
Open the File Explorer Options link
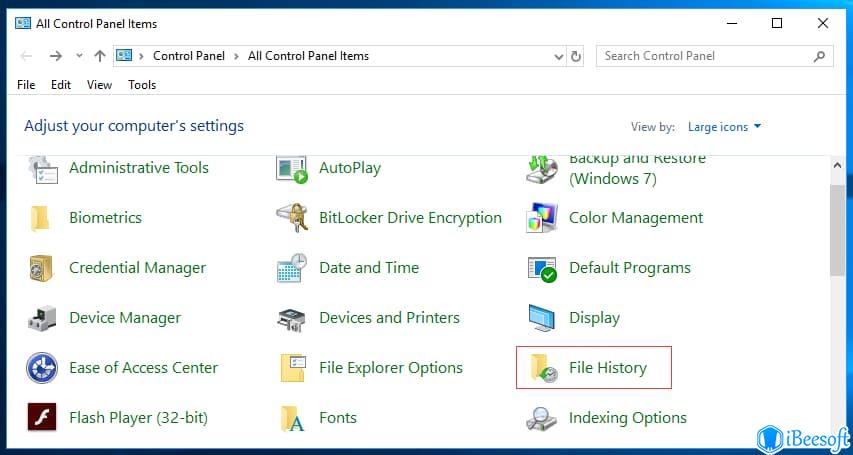(391, 368)
